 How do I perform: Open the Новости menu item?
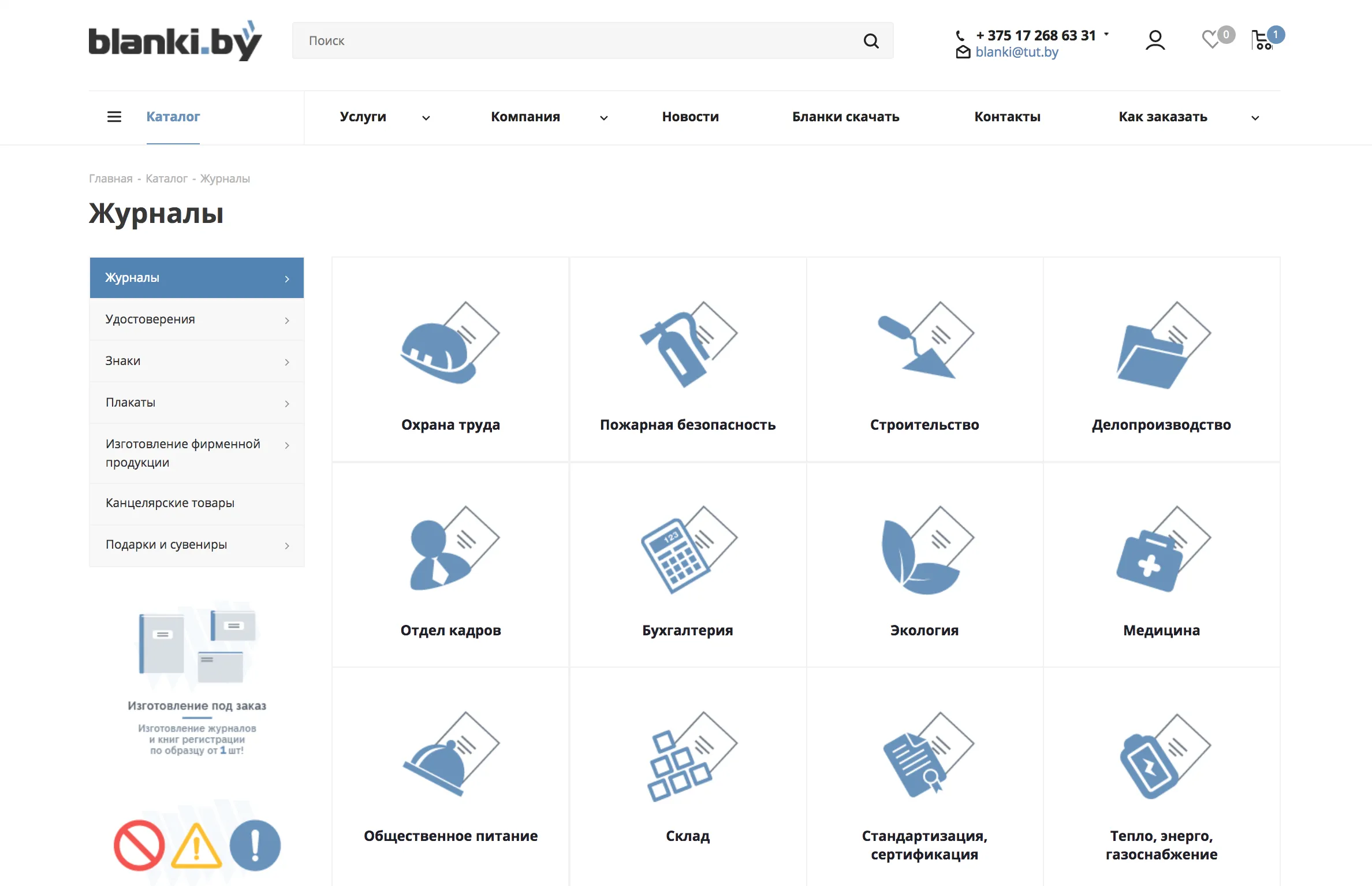pos(690,117)
